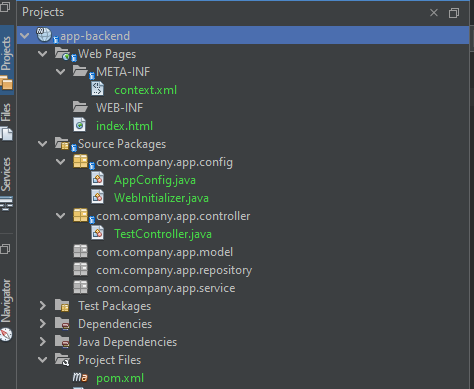Click the Web Pages folder icon
This screenshot has height=389, width=474.
(62, 53)
